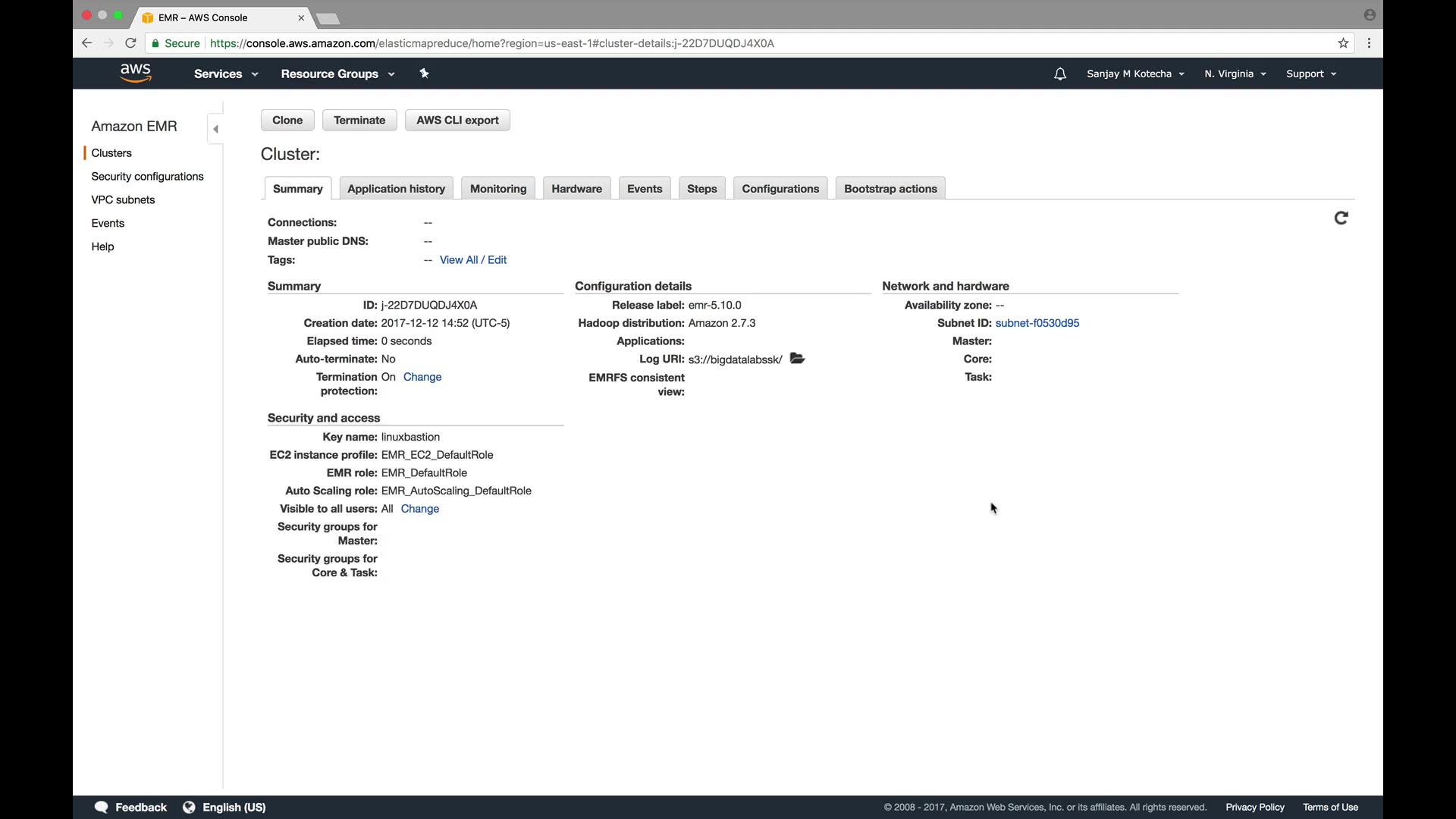Viewport: 1456px width, 819px height.
Task: Select VPC subnets in sidebar
Action: click(123, 199)
